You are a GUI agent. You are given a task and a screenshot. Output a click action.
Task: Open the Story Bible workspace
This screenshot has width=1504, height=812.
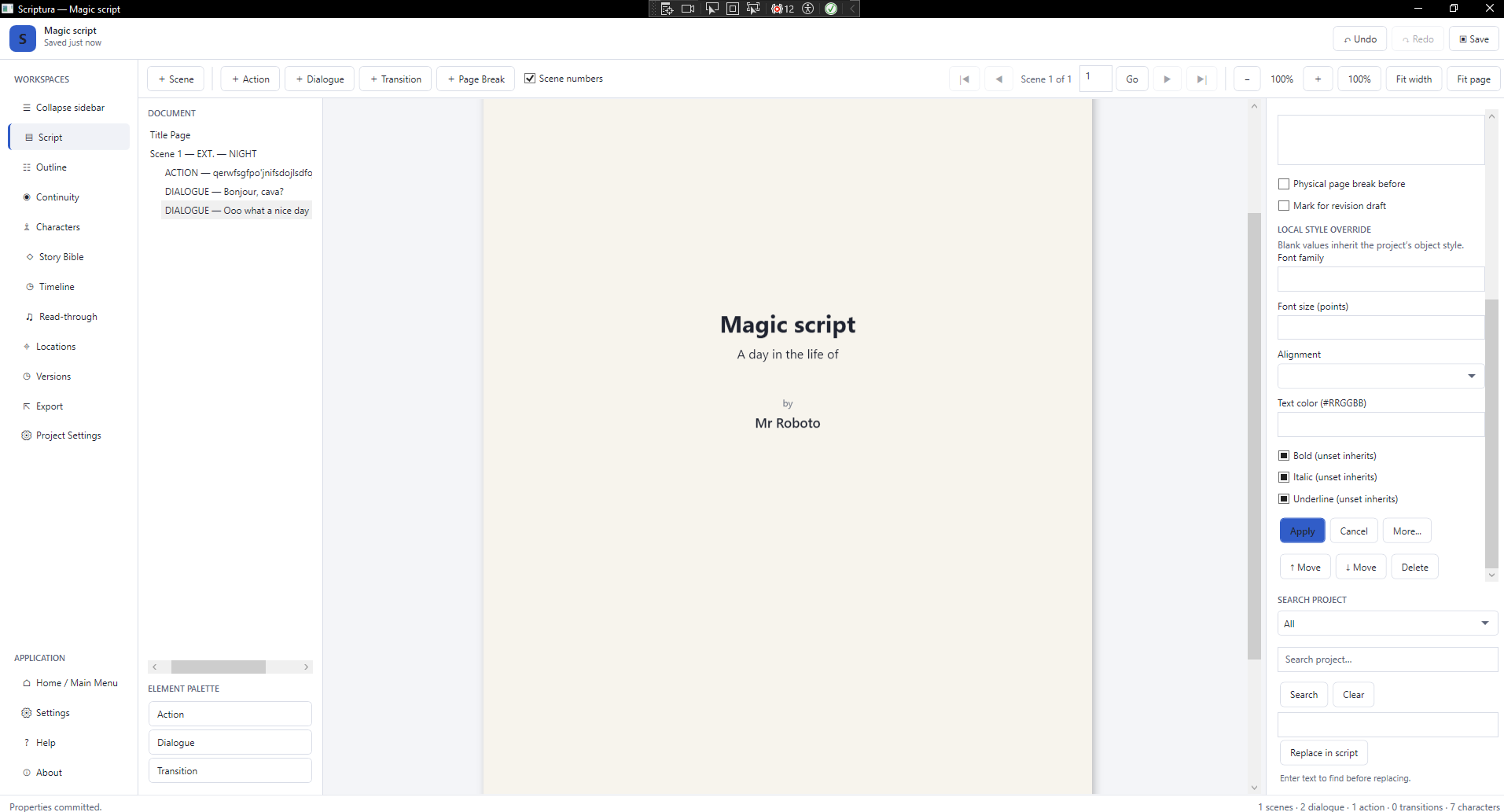[69, 257]
